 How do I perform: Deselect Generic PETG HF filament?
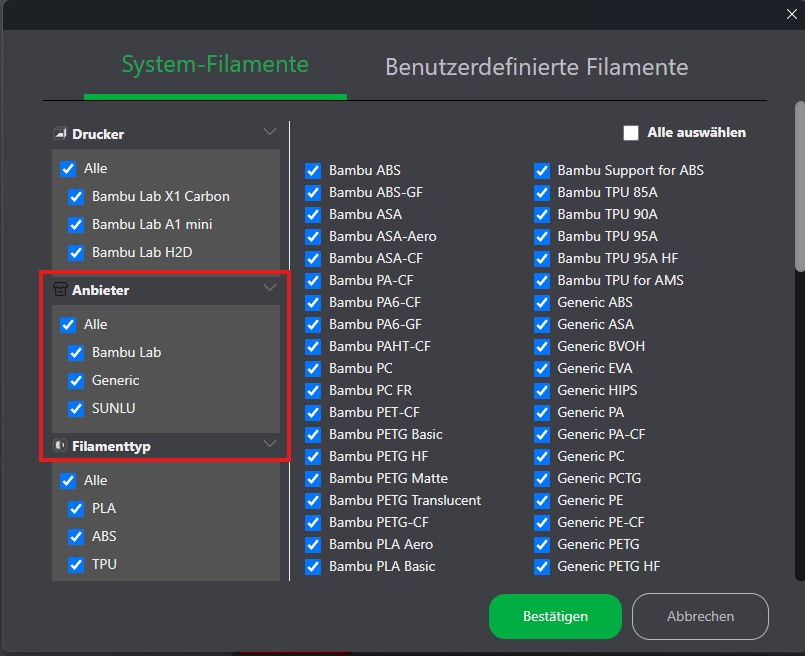point(542,567)
